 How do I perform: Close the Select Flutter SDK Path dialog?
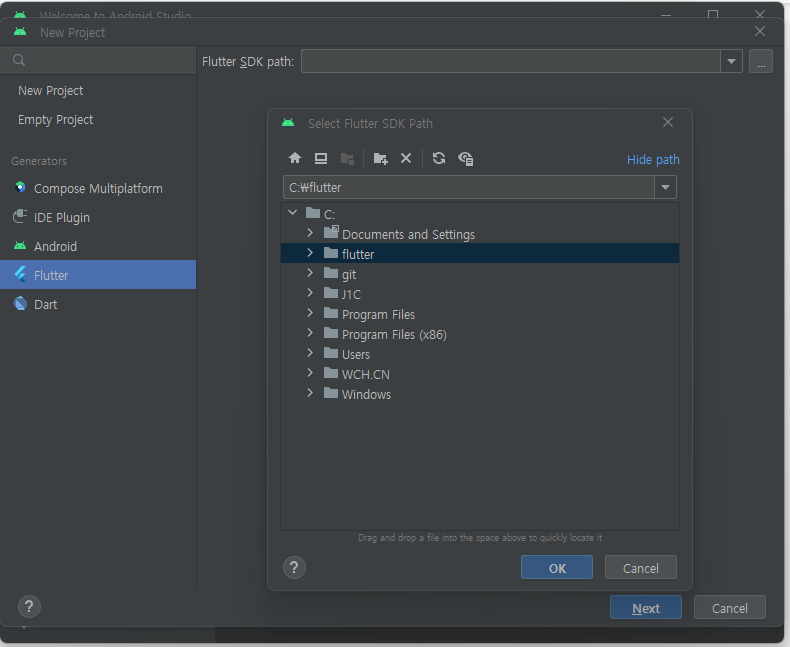668,122
